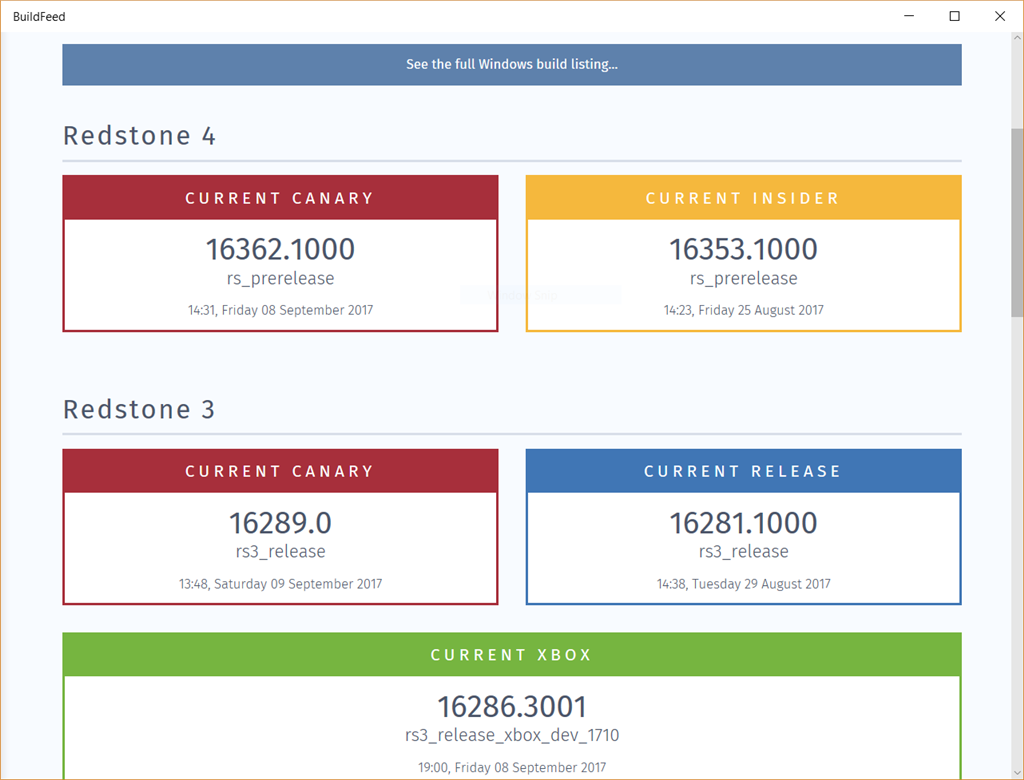Click date 19:00, Friday 08 September 2017
Screen dimensions: 1024x780
click(512, 767)
